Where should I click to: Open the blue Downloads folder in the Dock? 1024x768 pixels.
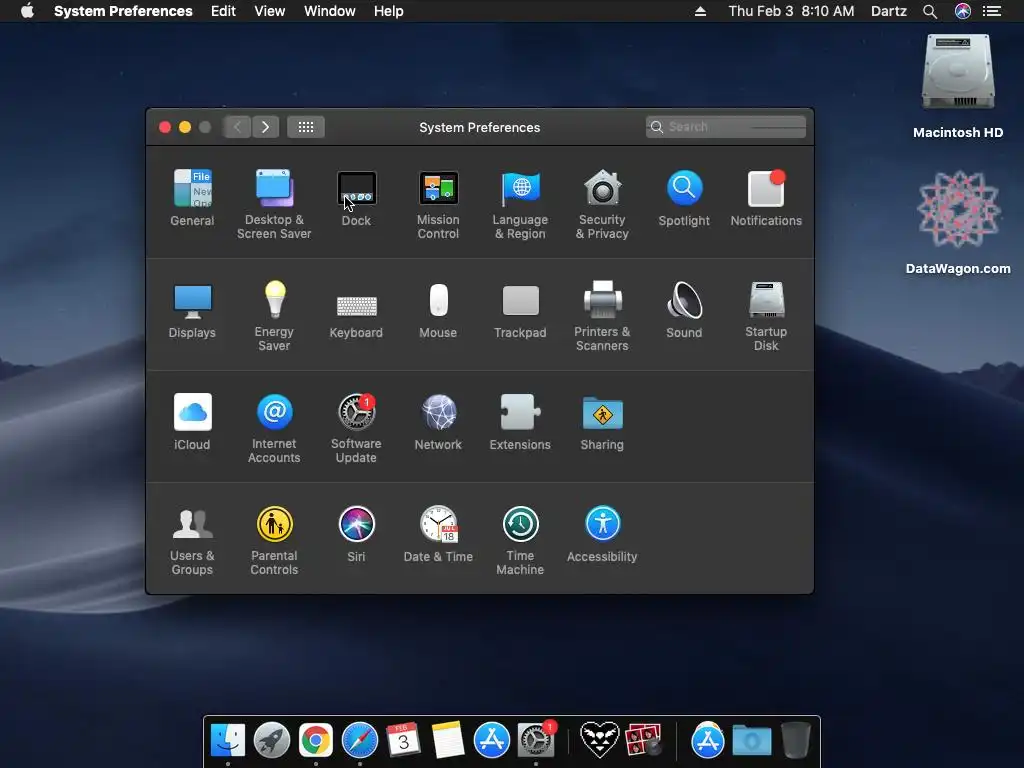(x=752, y=740)
